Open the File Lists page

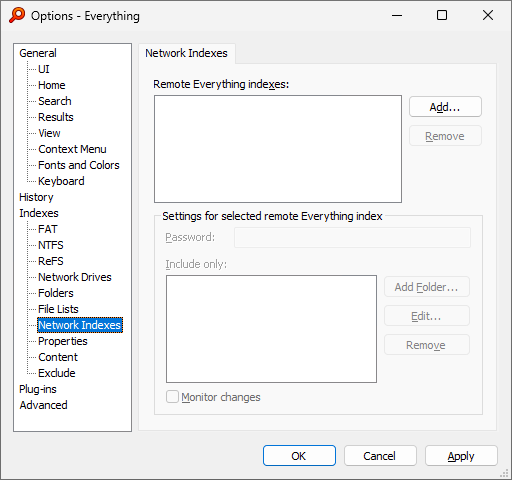[x=58, y=309]
